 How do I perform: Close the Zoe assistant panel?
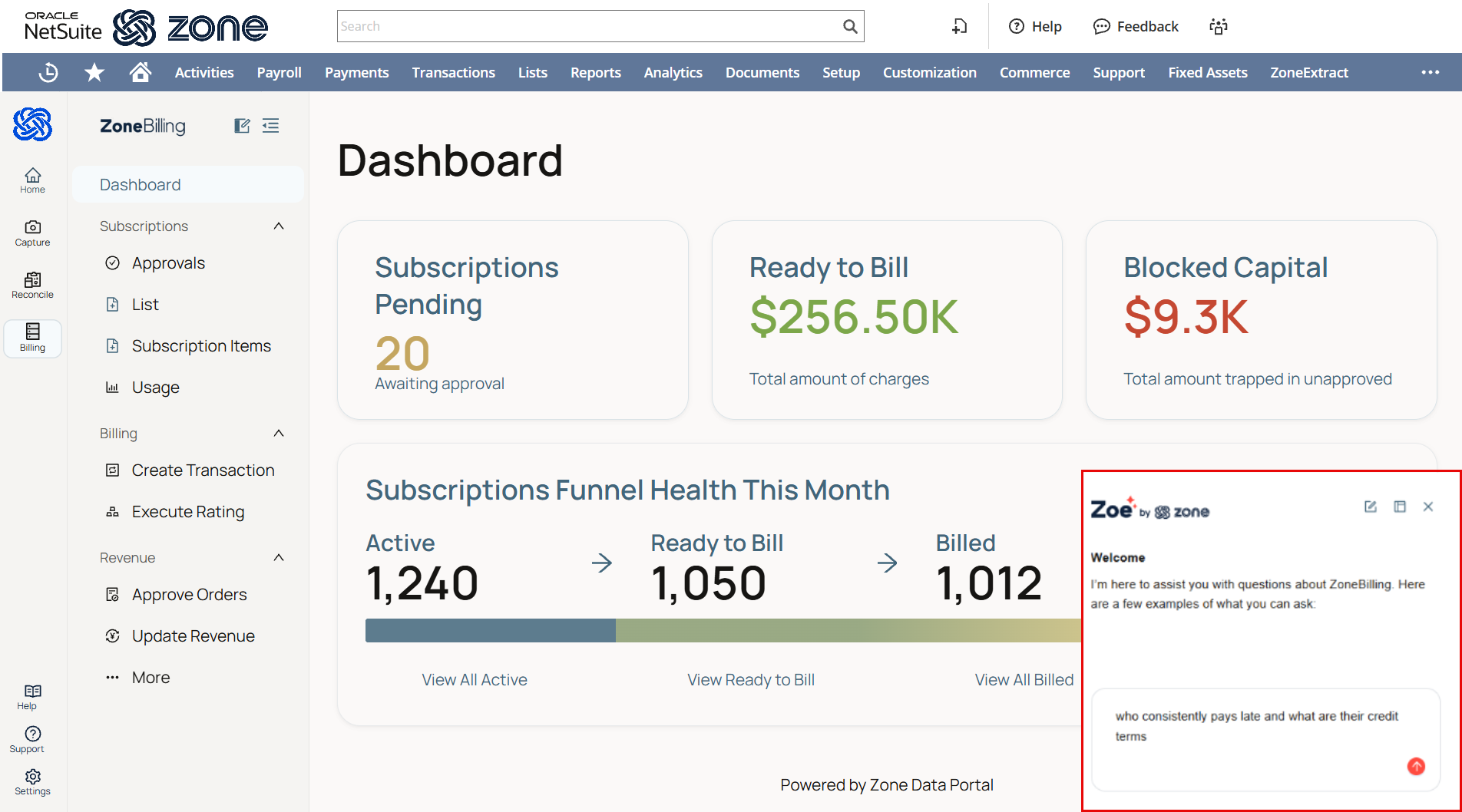pyautogui.click(x=1428, y=507)
